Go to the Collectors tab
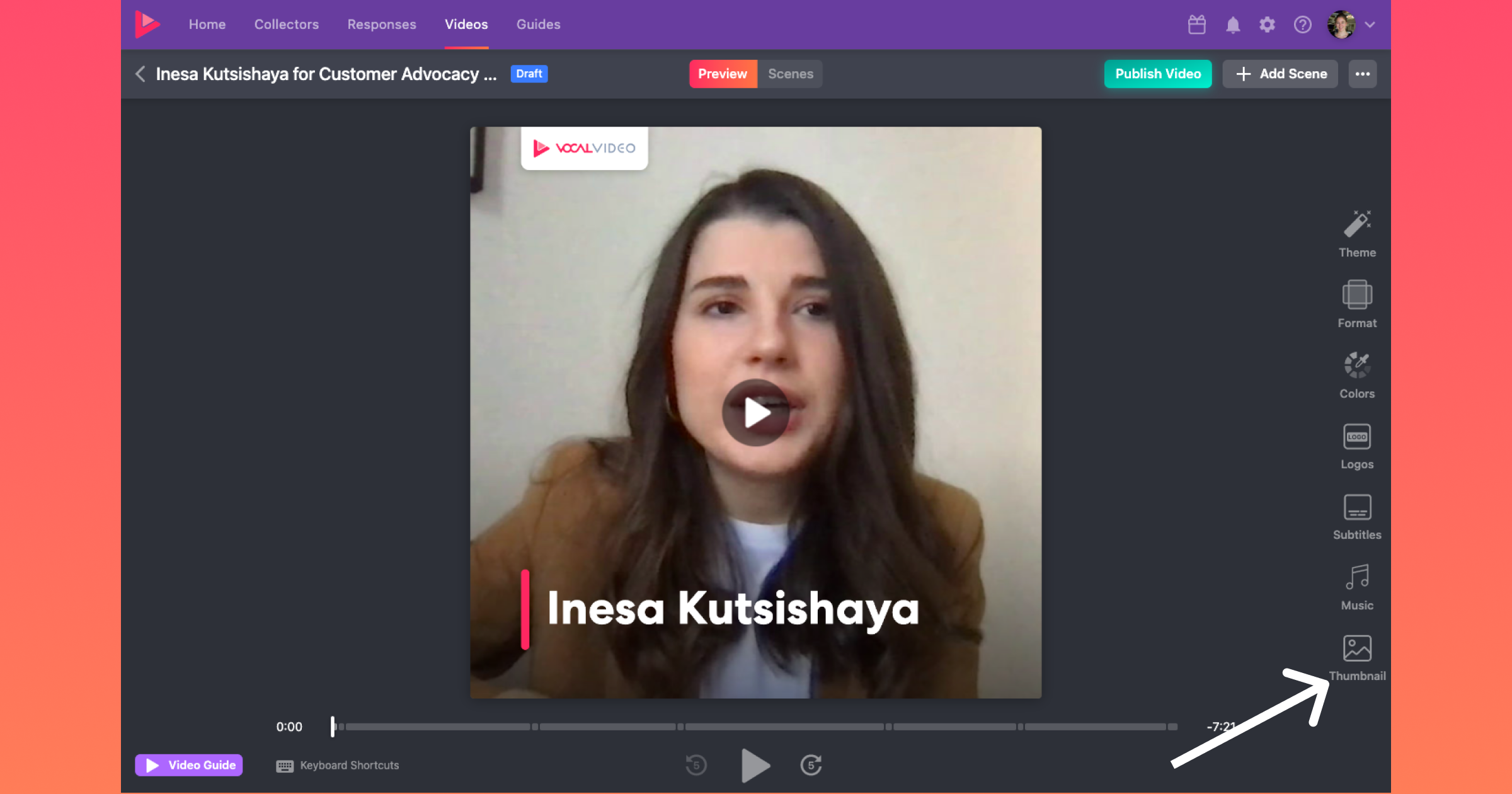Image resolution: width=1512 pixels, height=794 pixels. click(x=286, y=25)
